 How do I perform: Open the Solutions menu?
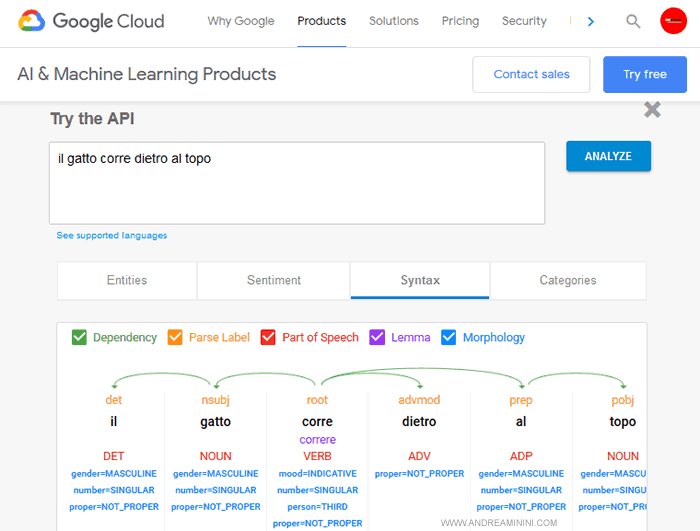pos(394,21)
